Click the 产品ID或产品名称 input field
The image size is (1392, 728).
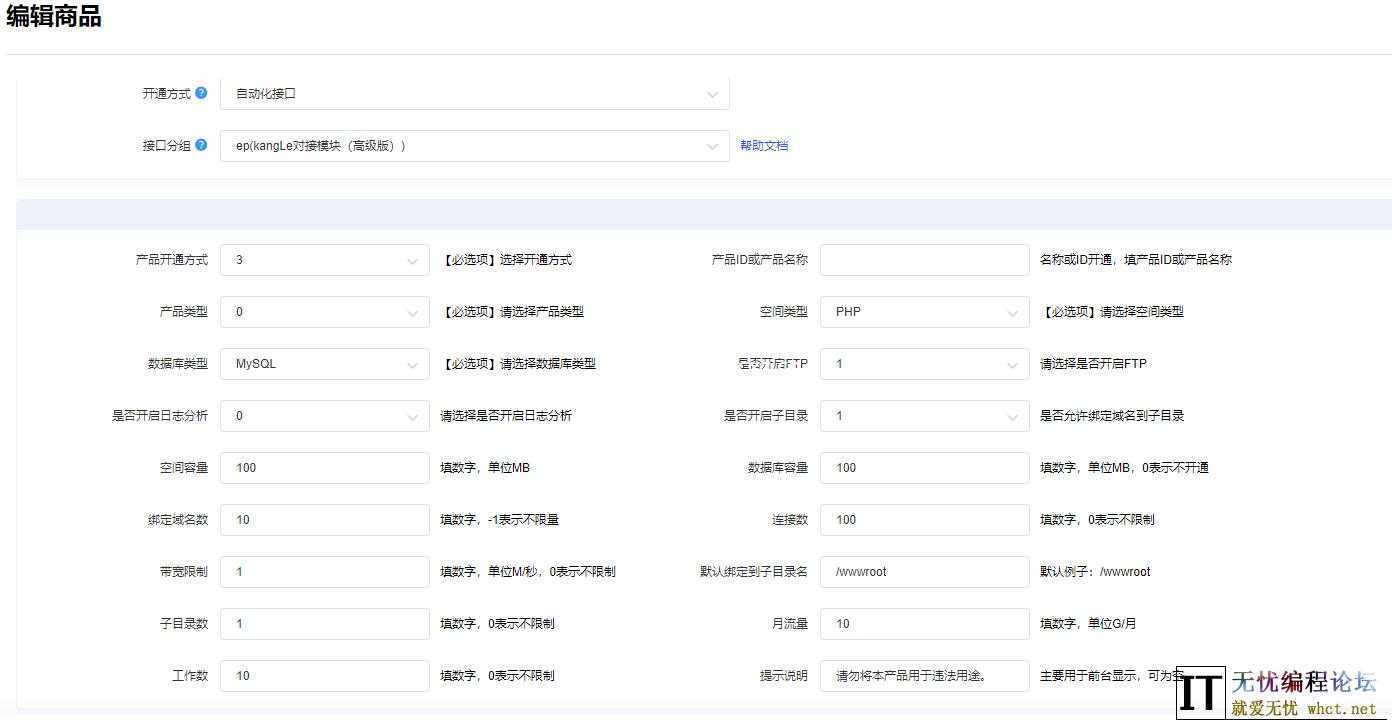pyautogui.click(x=924, y=260)
